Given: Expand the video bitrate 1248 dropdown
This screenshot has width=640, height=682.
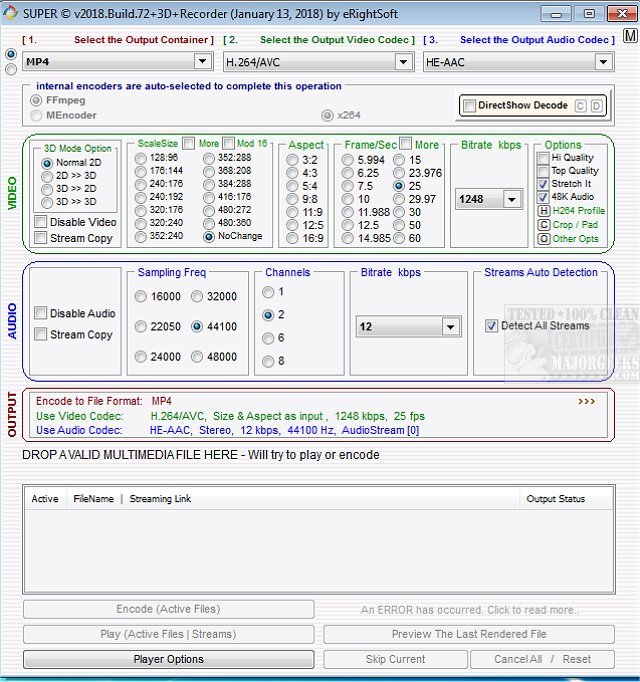Looking at the screenshot, I should (x=512, y=200).
